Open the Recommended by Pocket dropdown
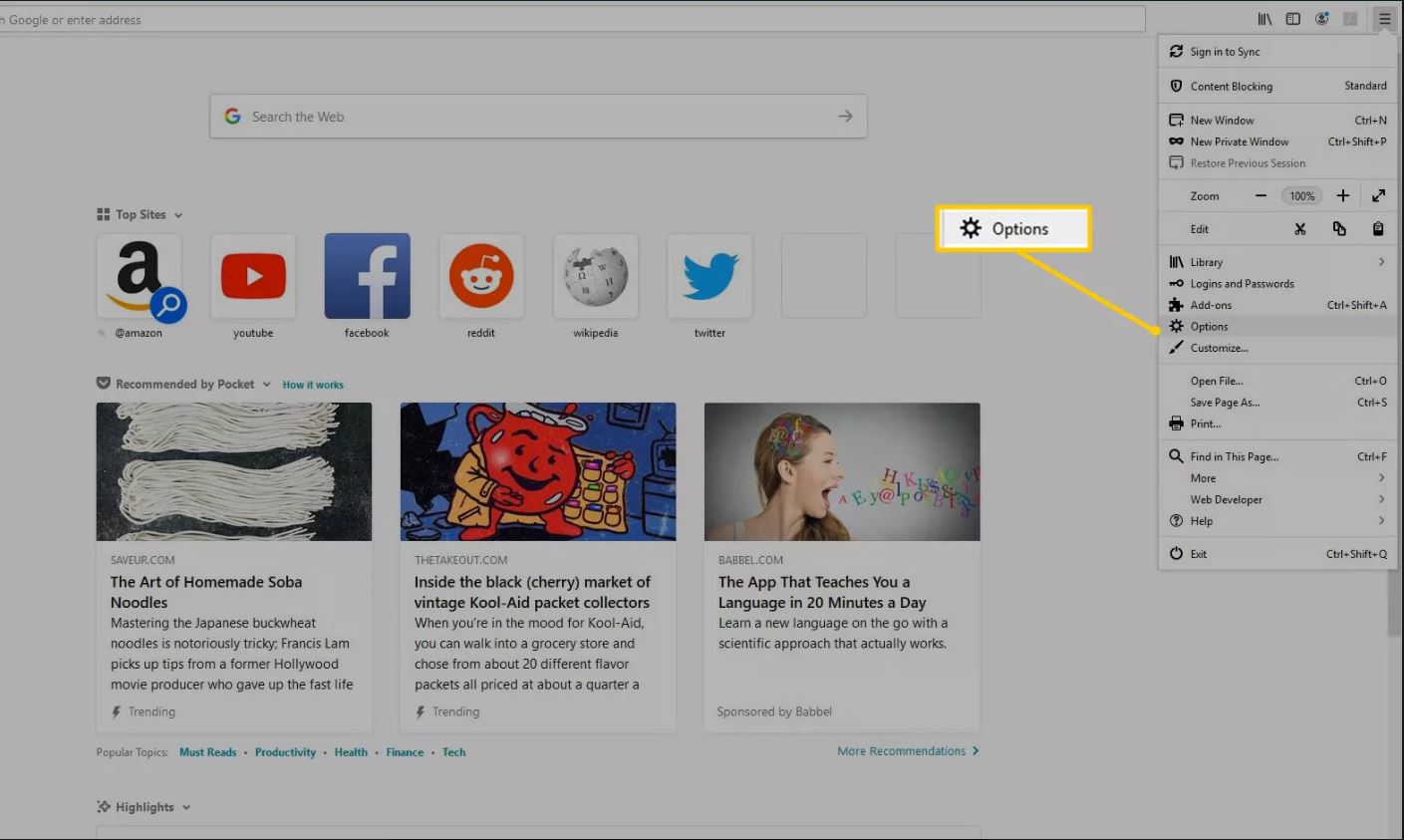Viewport: 1404px width, 840px height. pos(266,385)
